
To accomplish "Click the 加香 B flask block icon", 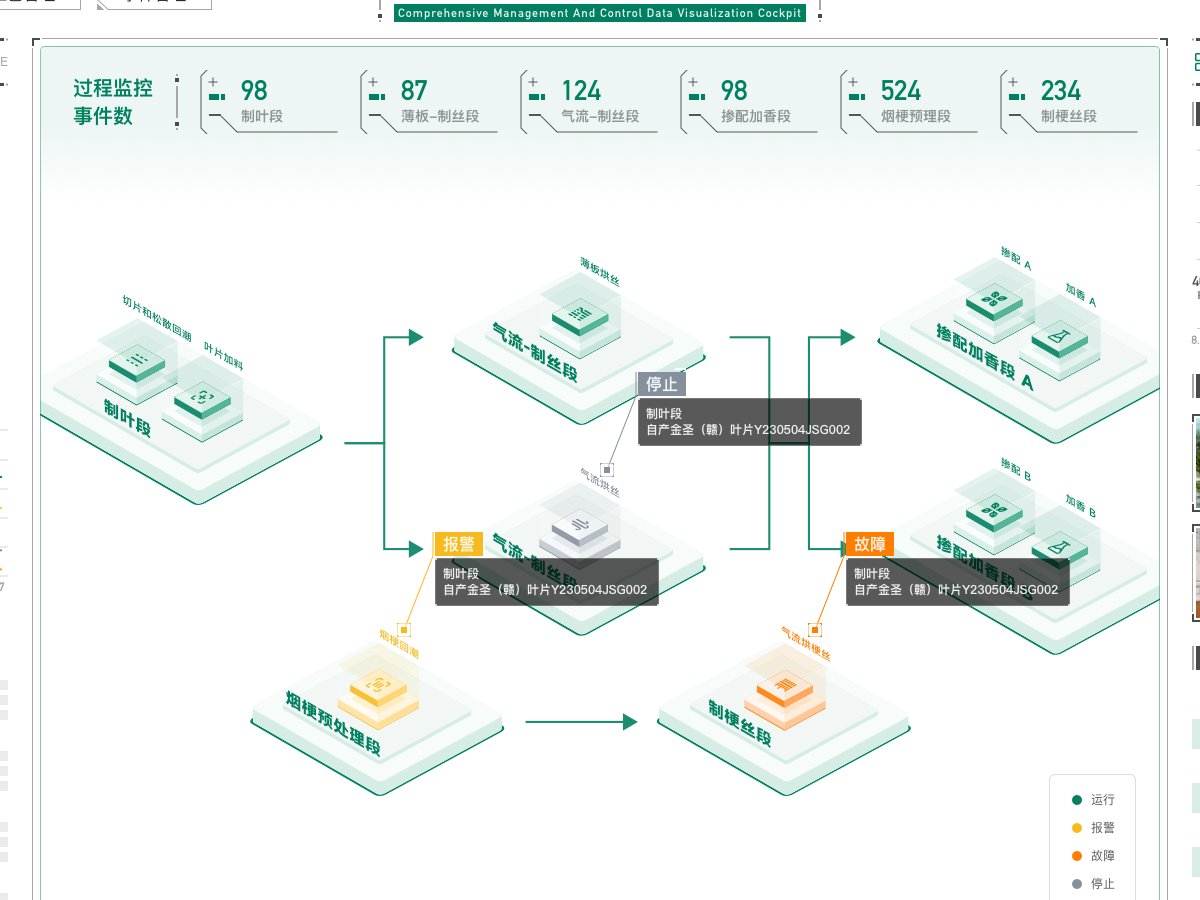I will [1058, 548].
